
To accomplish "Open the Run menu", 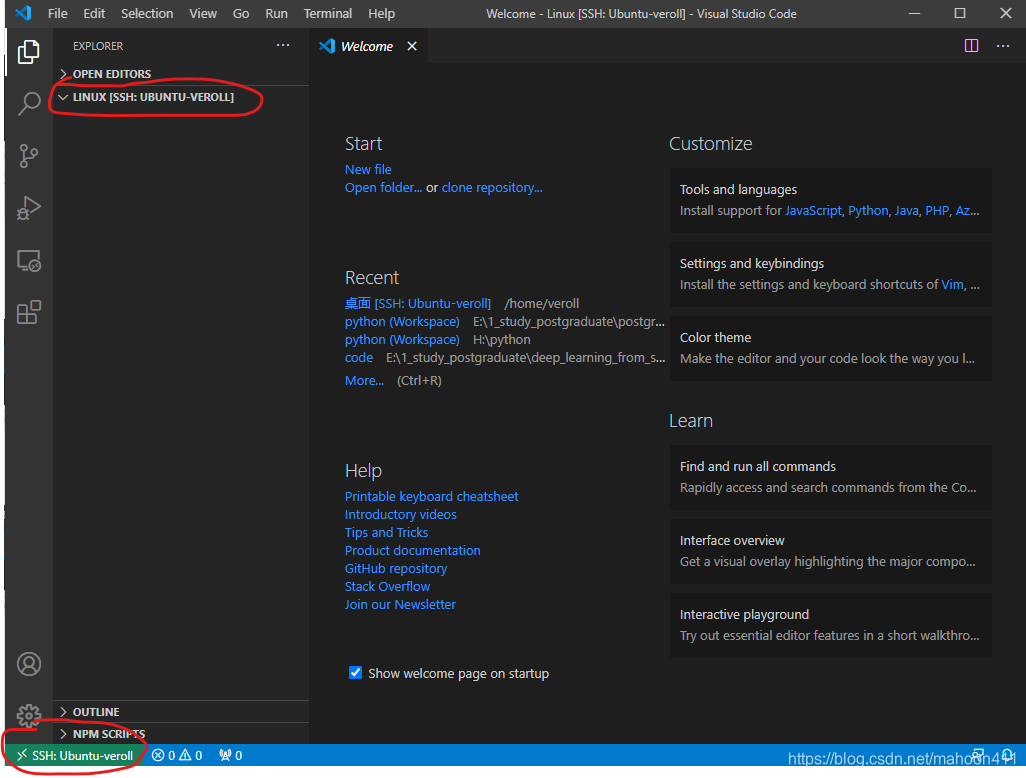I will tap(276, 13).
